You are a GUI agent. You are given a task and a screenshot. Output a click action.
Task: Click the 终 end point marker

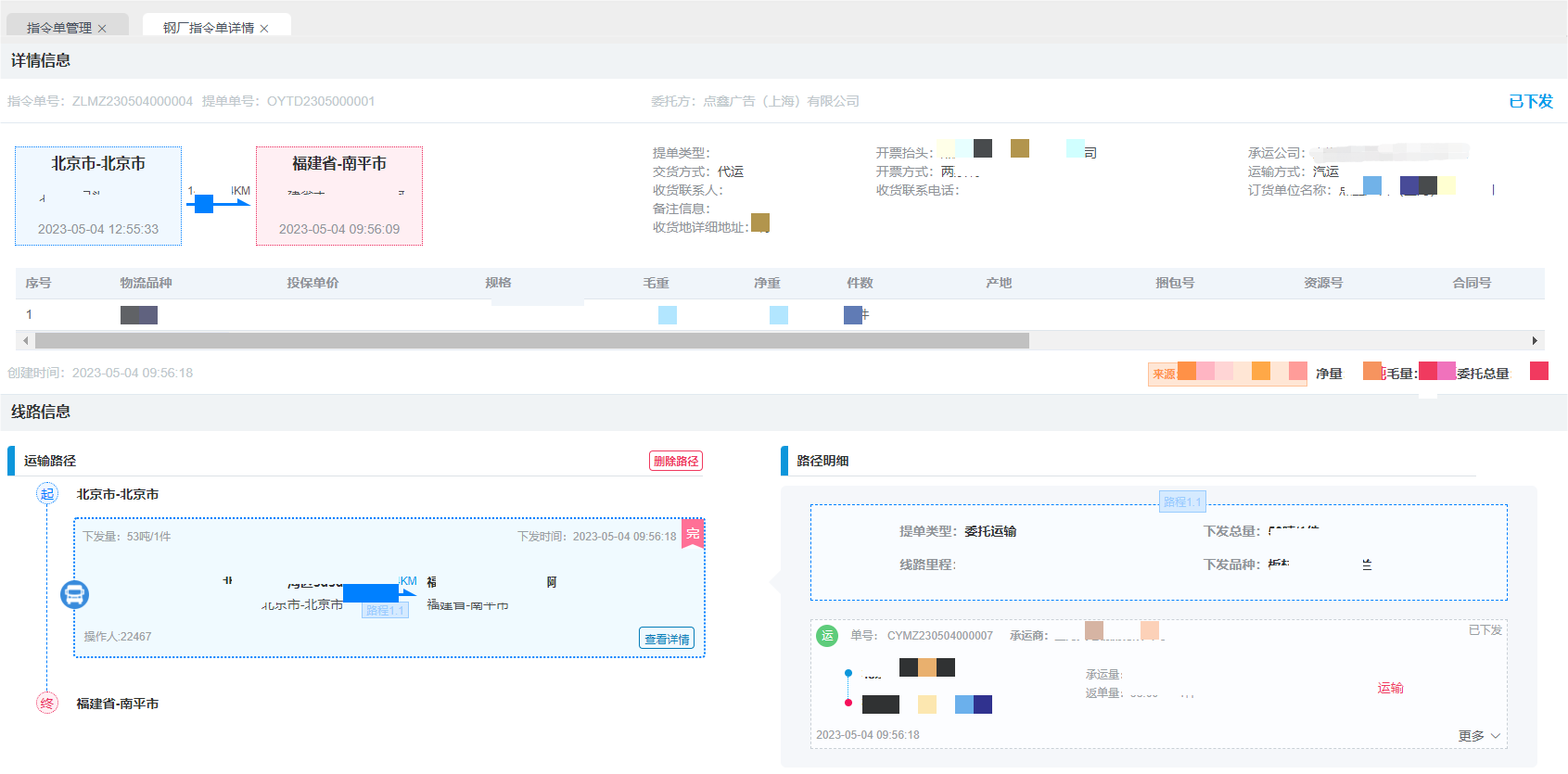pyautogui.click(x=47, y=704)
